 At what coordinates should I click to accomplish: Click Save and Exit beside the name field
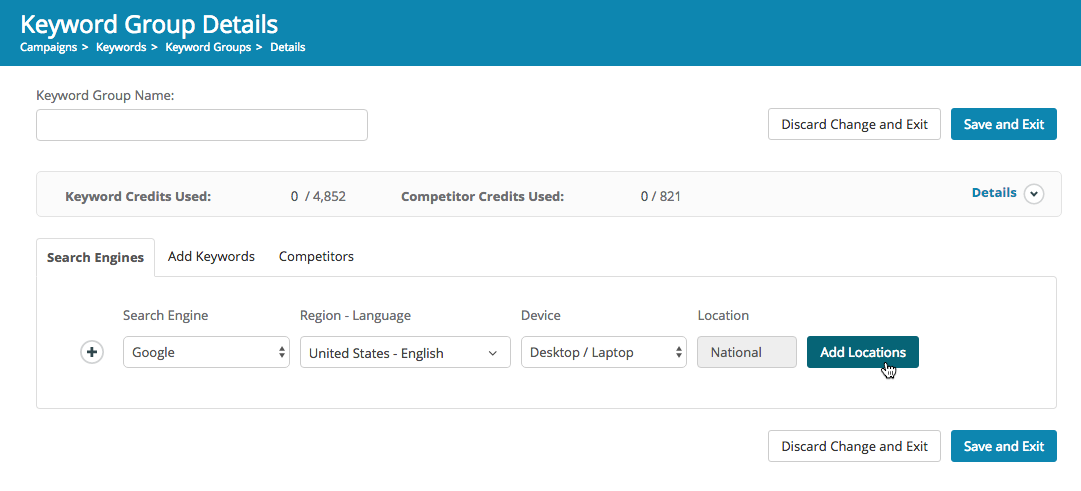(1003, 125)
